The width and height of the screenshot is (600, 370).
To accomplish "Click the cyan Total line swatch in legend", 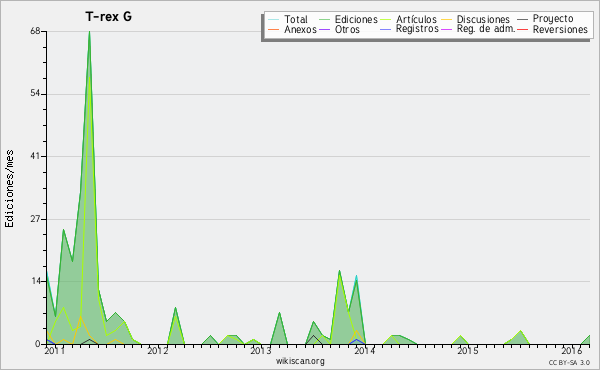I will pos(274,19).
